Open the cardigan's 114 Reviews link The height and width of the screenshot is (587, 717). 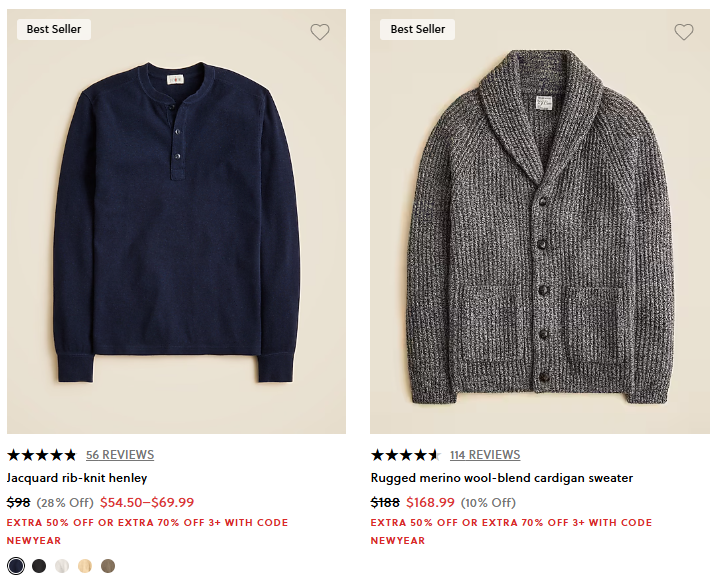click(485, 455)
